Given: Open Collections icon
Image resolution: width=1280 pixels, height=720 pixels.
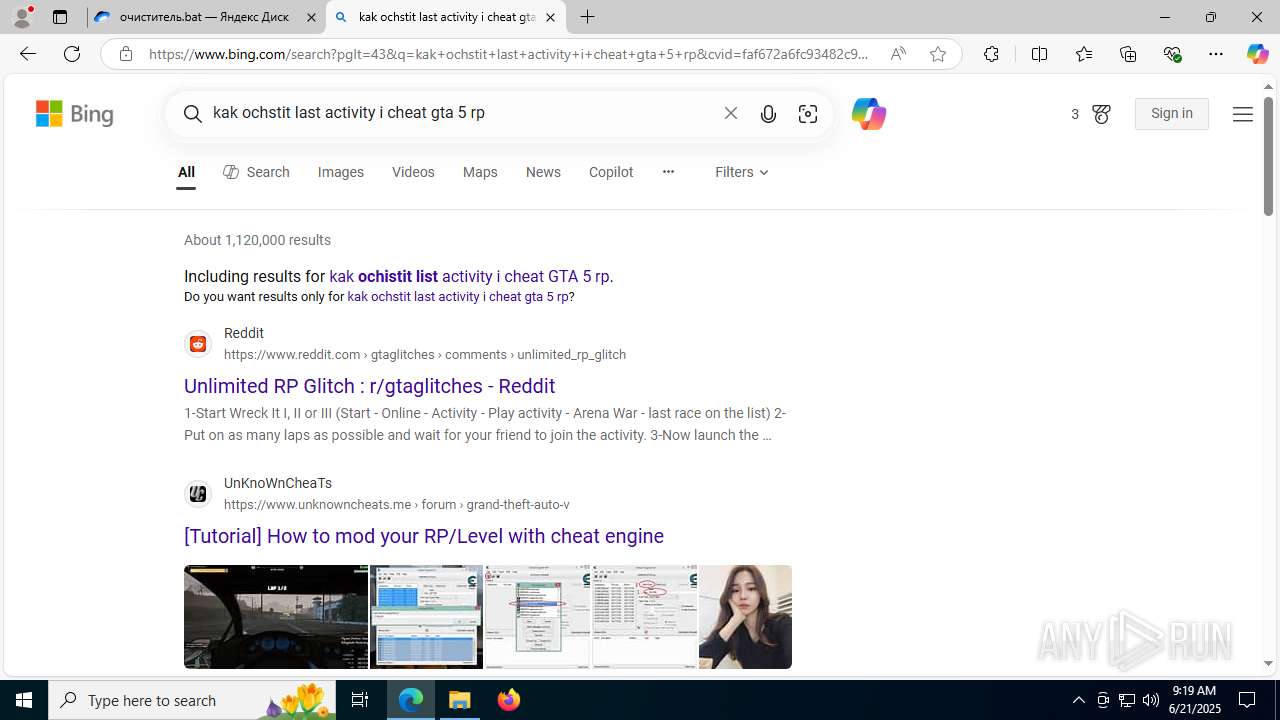Looking at the screenshot, I should click(x=1128, y=54).
